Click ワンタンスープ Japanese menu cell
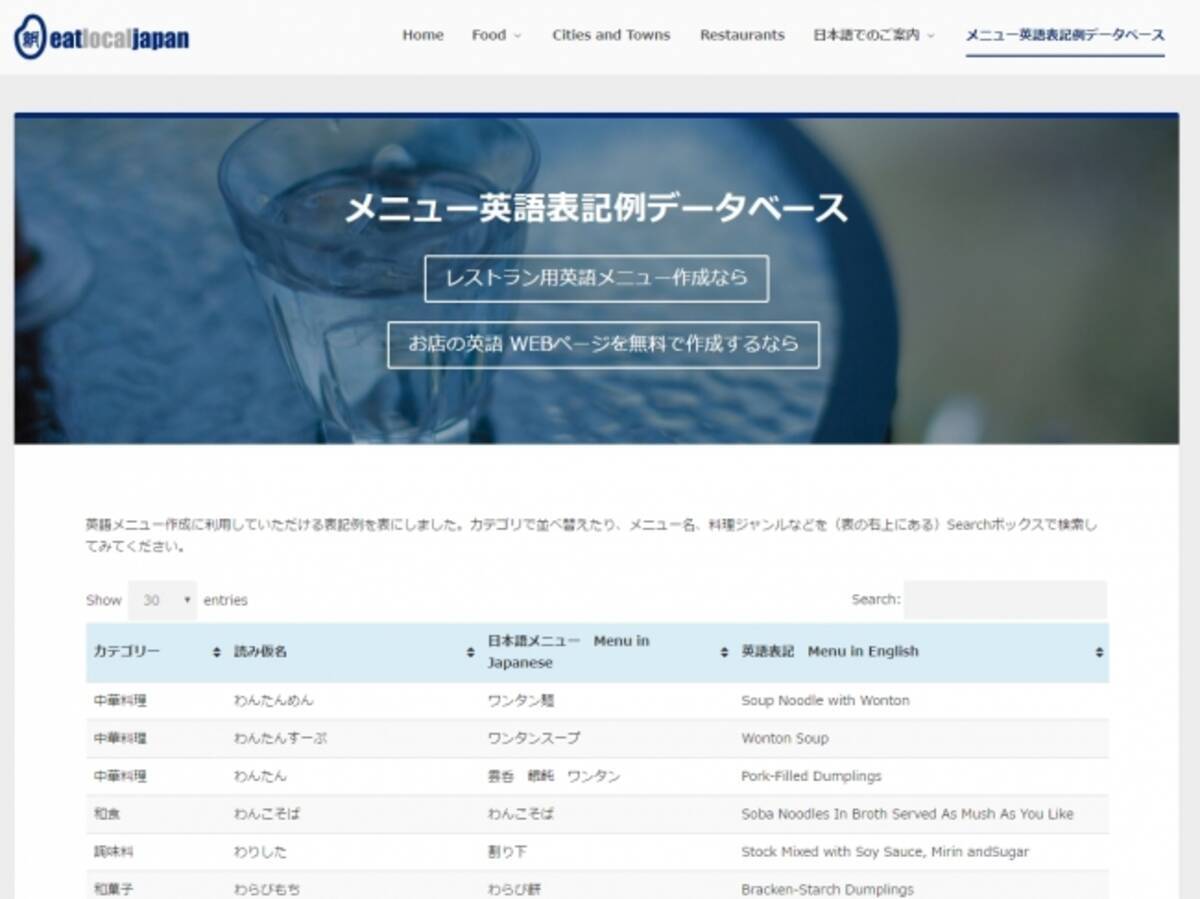1200x899 pixels. [x=534, y=739]
